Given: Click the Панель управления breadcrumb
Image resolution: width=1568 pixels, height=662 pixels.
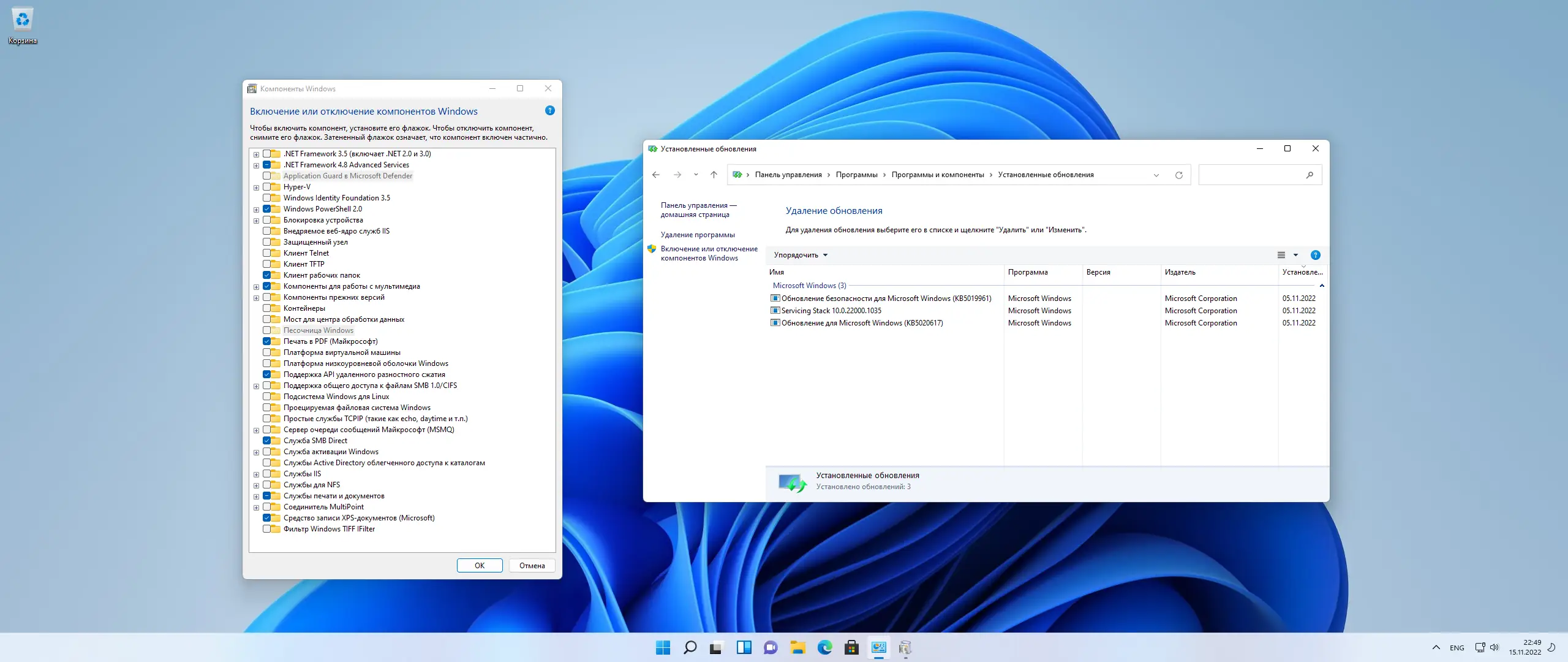Looking at the screenshot, I should point(788,175).
